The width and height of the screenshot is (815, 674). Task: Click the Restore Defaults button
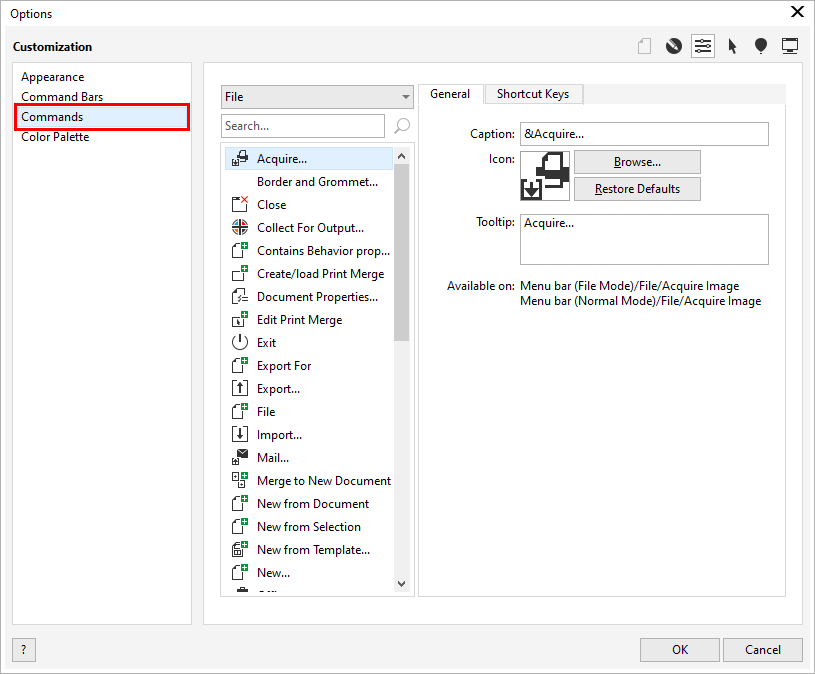point(637,189)
